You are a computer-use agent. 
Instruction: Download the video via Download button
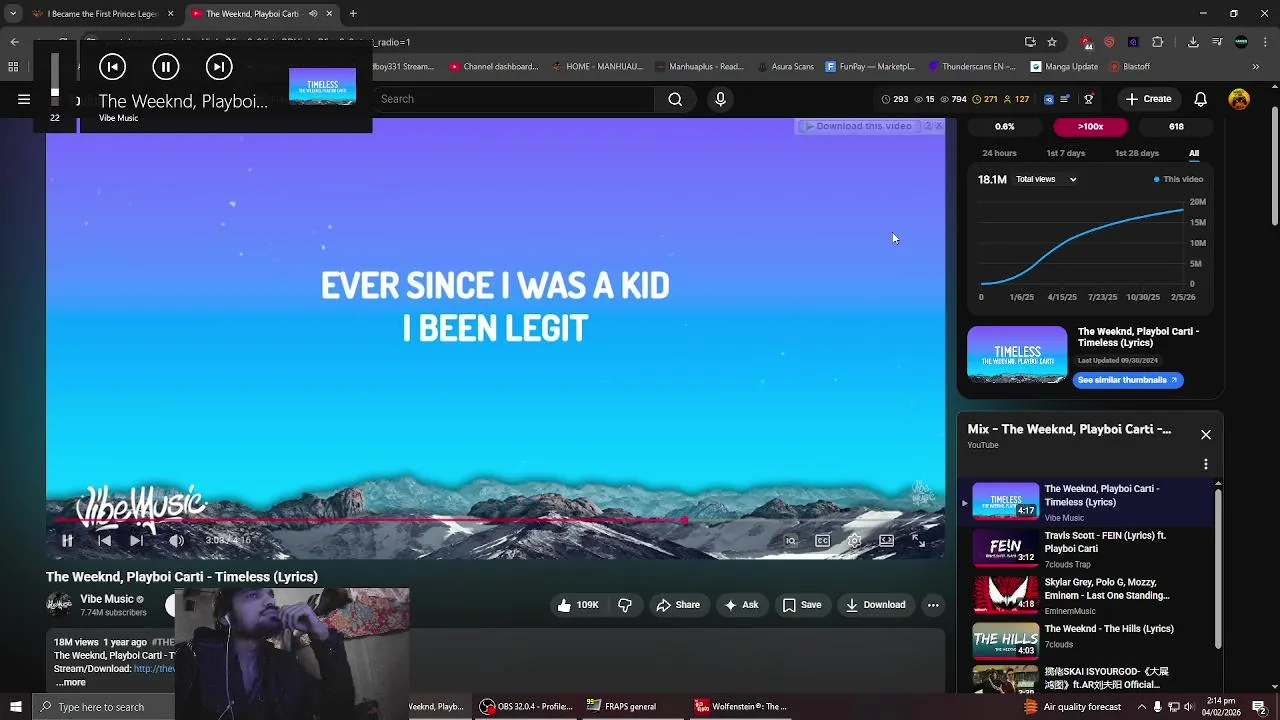875,605
